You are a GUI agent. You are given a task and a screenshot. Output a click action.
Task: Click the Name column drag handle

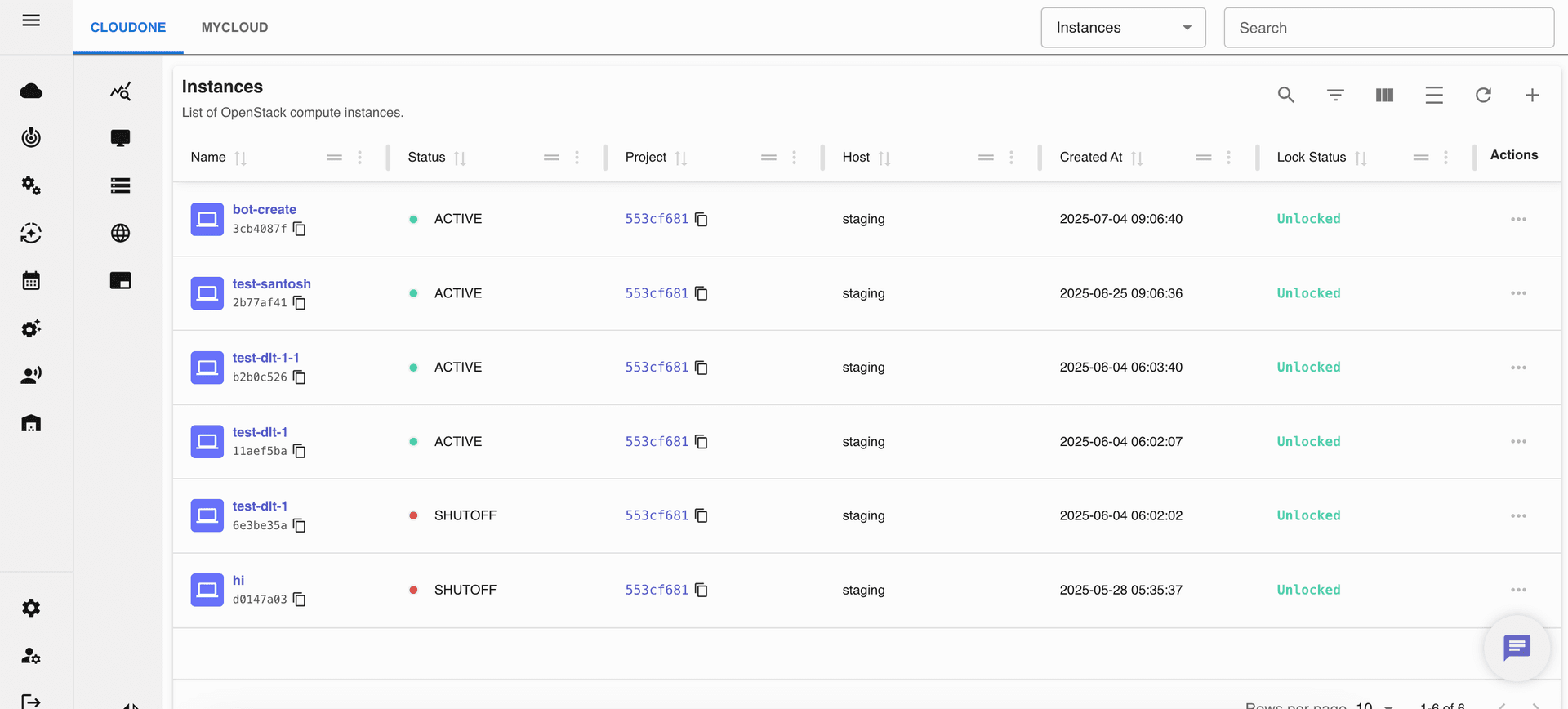click(x=334, y=157)
